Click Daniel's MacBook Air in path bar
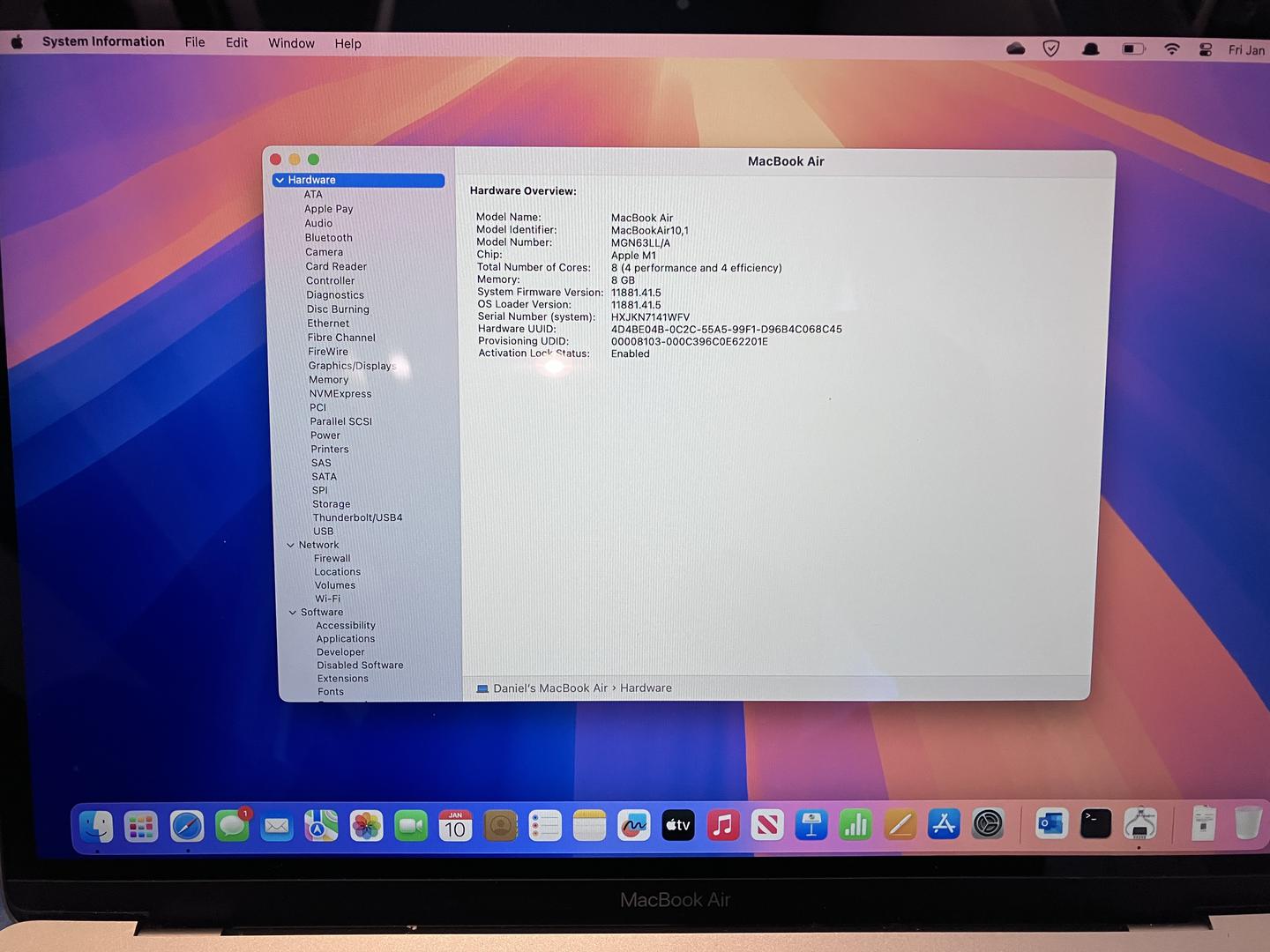Viewport: 1270px width, 952px height. click(x=549, y=688)
